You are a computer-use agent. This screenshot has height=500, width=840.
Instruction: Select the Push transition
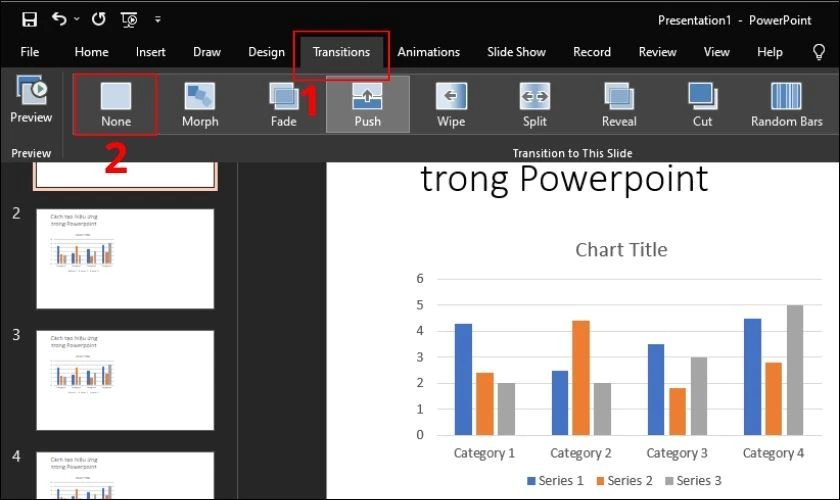click(x=368, y=105)
